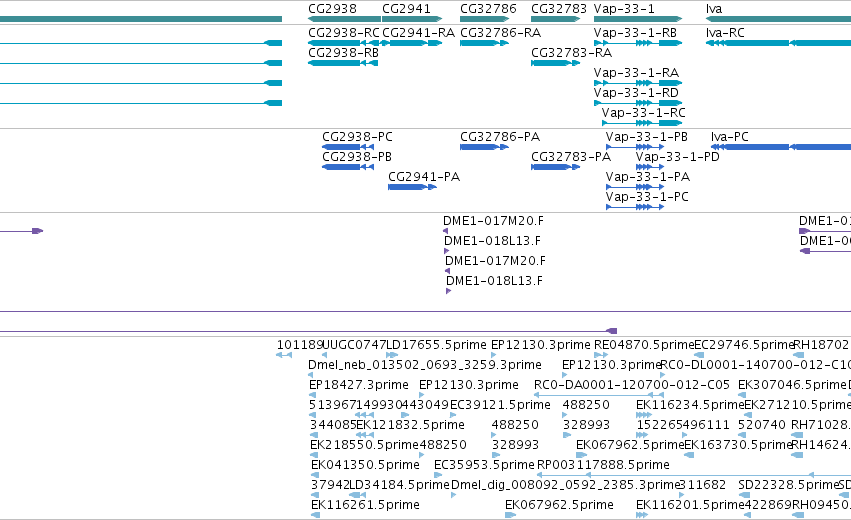Click the CG2938 gene label
Viewport: 851px width, 520px height.
click(332, 9)
